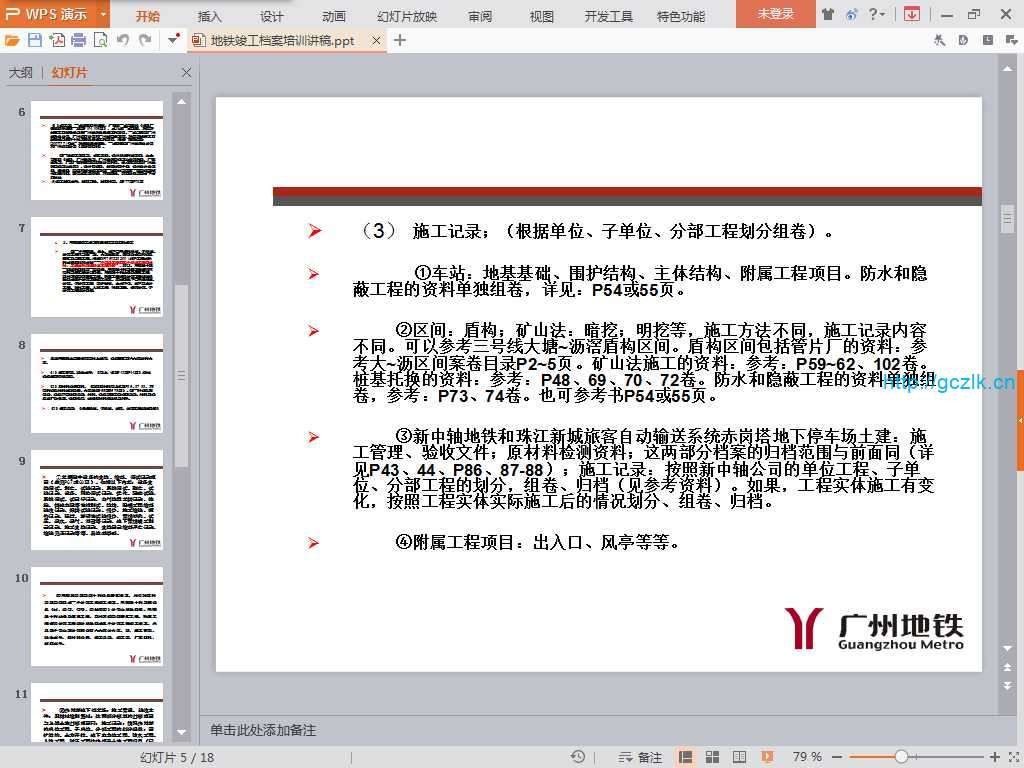
Task: Switch to reading view in status bar
Action: [738, 757]
